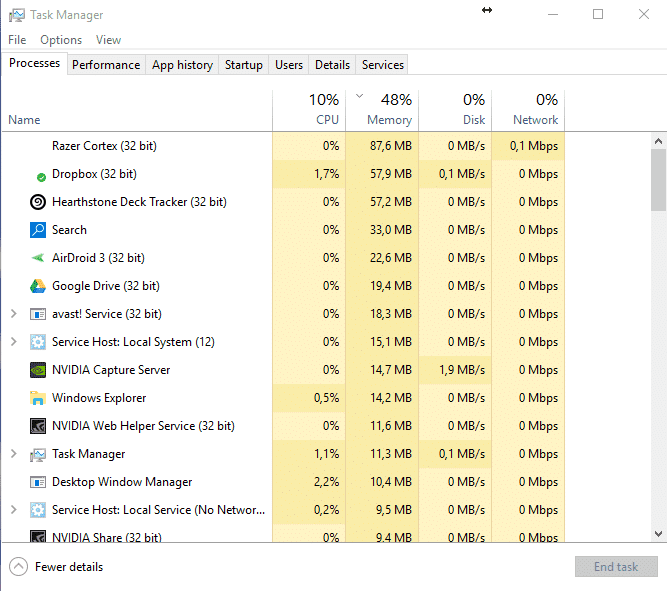Click the 2,2% CPU value
Screen dimensions: 667x591
click(327, 482)
